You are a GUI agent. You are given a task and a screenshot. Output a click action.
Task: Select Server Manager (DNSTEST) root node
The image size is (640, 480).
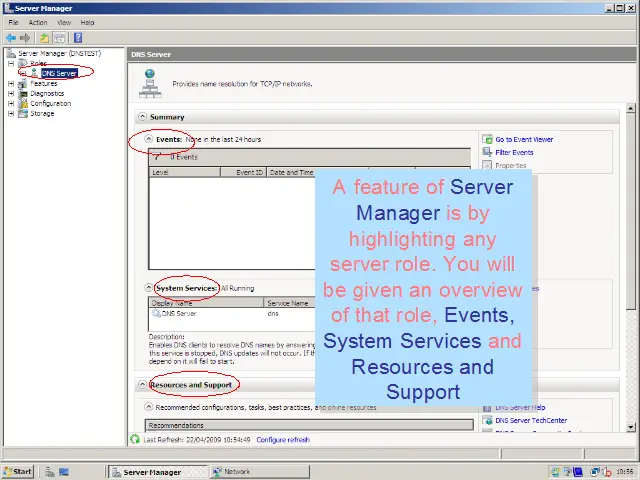(x=60, y=53)
